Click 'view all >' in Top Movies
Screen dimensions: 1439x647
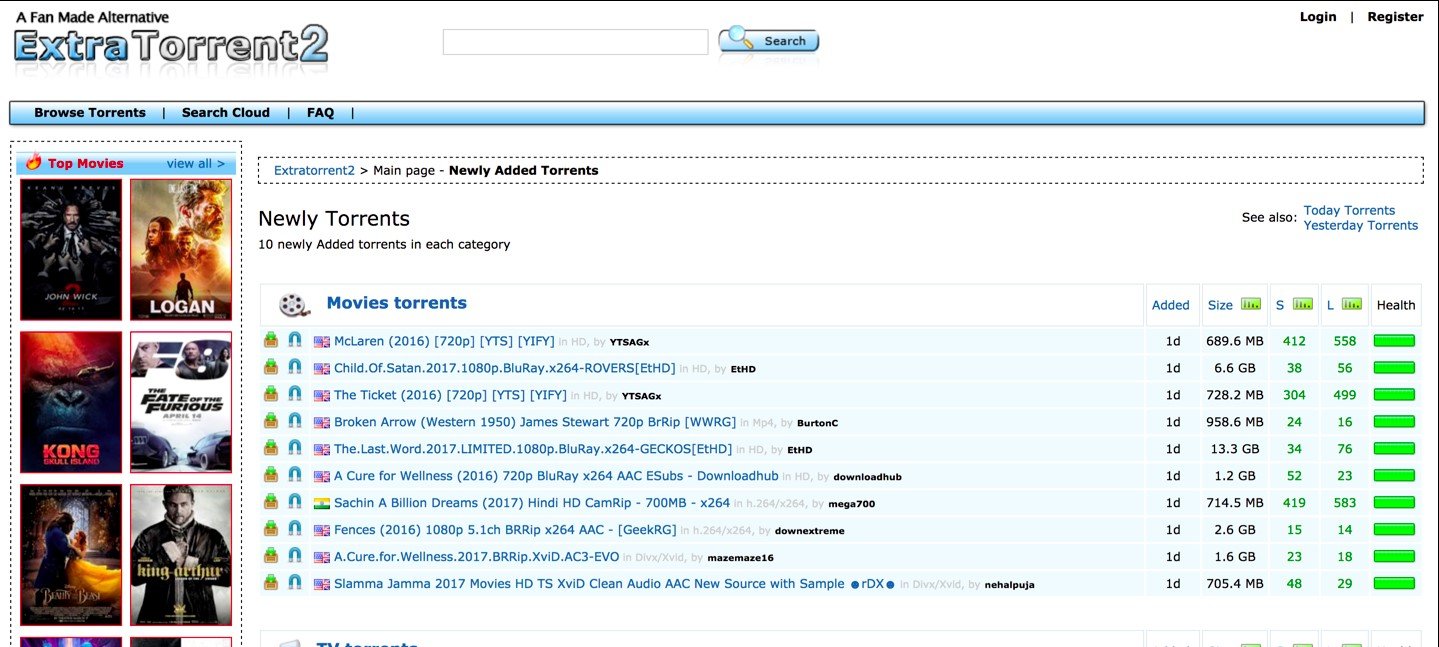tap(196, 164)
